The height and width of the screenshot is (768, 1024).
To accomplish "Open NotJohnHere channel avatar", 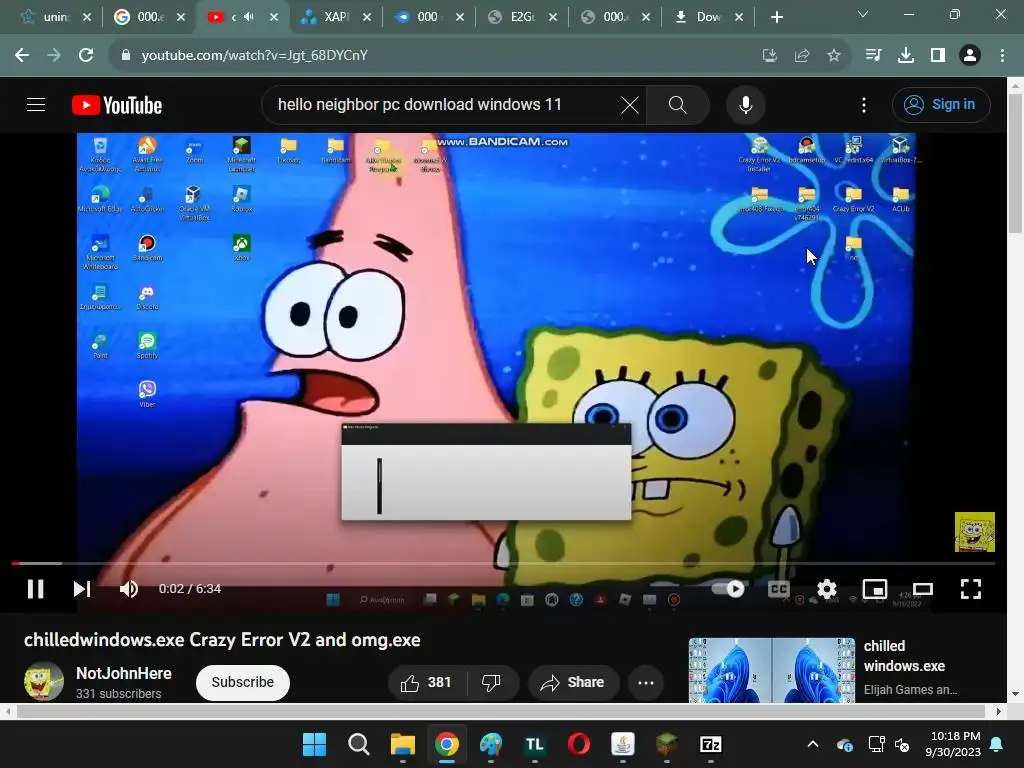I will [44, 681].
